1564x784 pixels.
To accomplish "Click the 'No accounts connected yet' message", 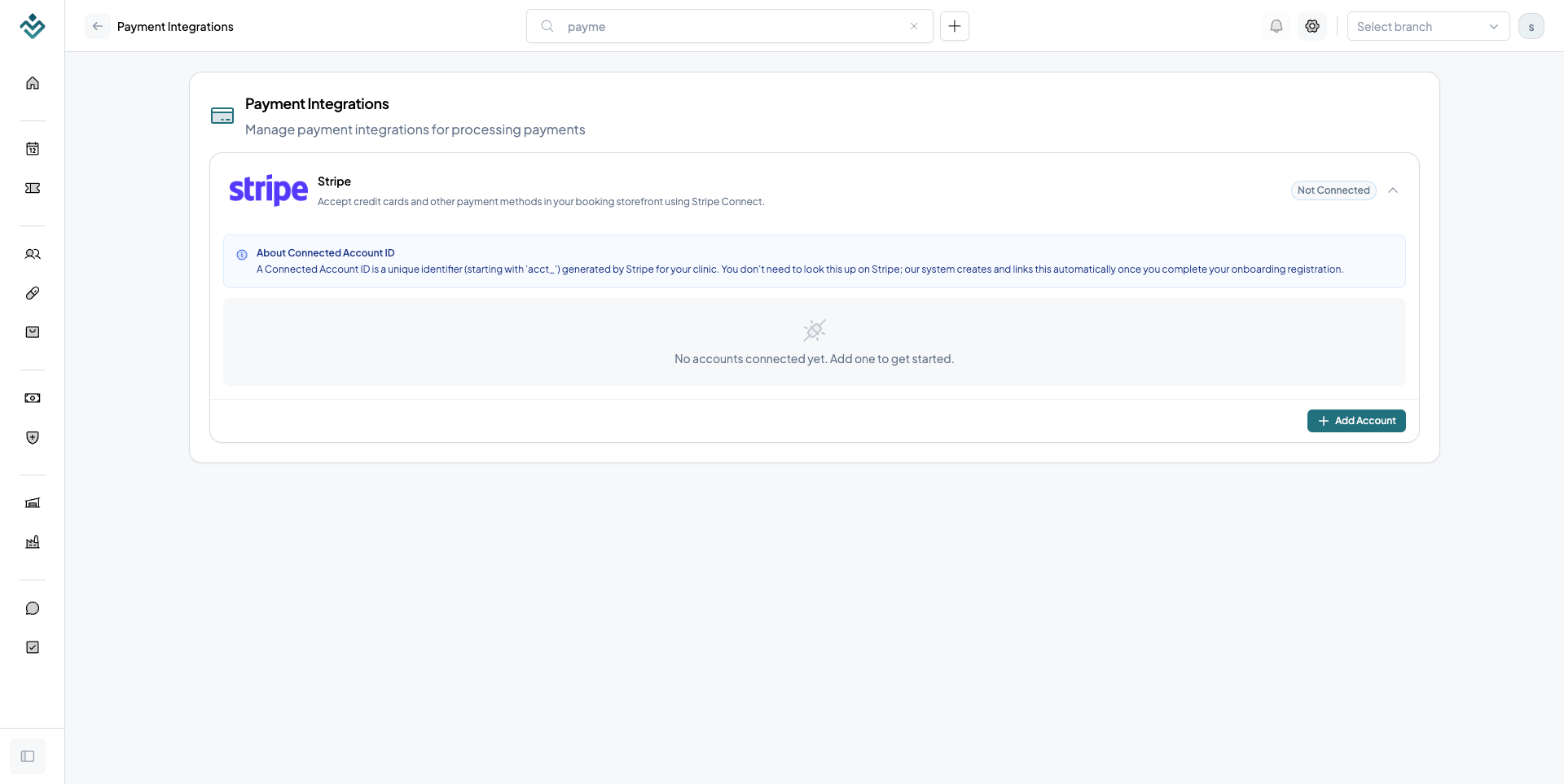I will pos(815,359).
